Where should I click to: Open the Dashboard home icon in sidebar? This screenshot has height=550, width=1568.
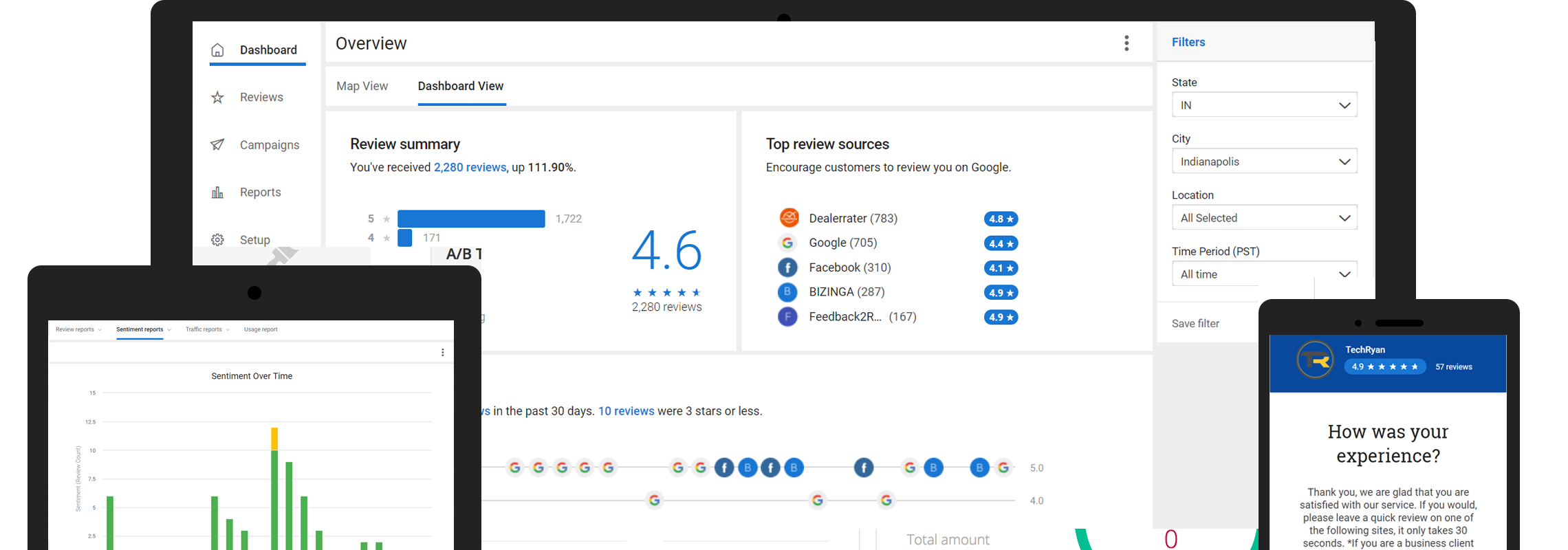[217, 49]
